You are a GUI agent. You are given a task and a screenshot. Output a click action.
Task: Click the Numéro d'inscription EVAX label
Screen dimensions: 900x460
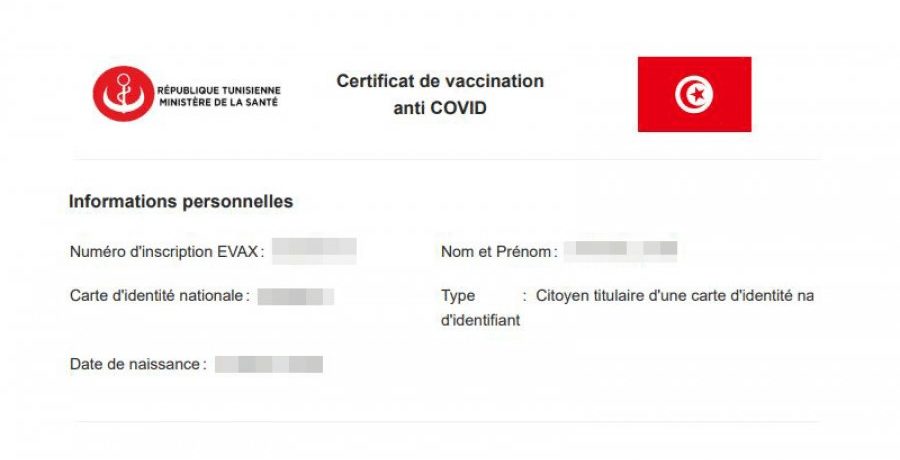166,252
